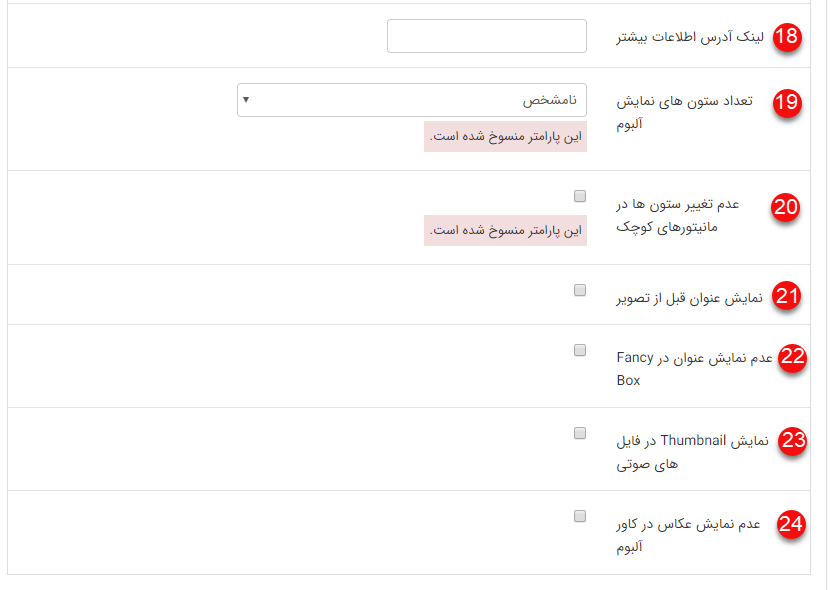Click the red number 20 badge

[x=787, y=207]
